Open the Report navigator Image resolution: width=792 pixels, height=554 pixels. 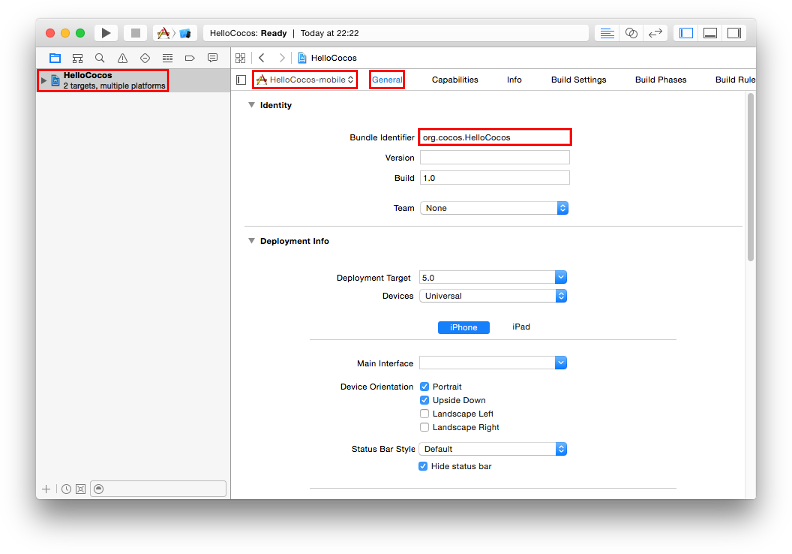point(213,58)
